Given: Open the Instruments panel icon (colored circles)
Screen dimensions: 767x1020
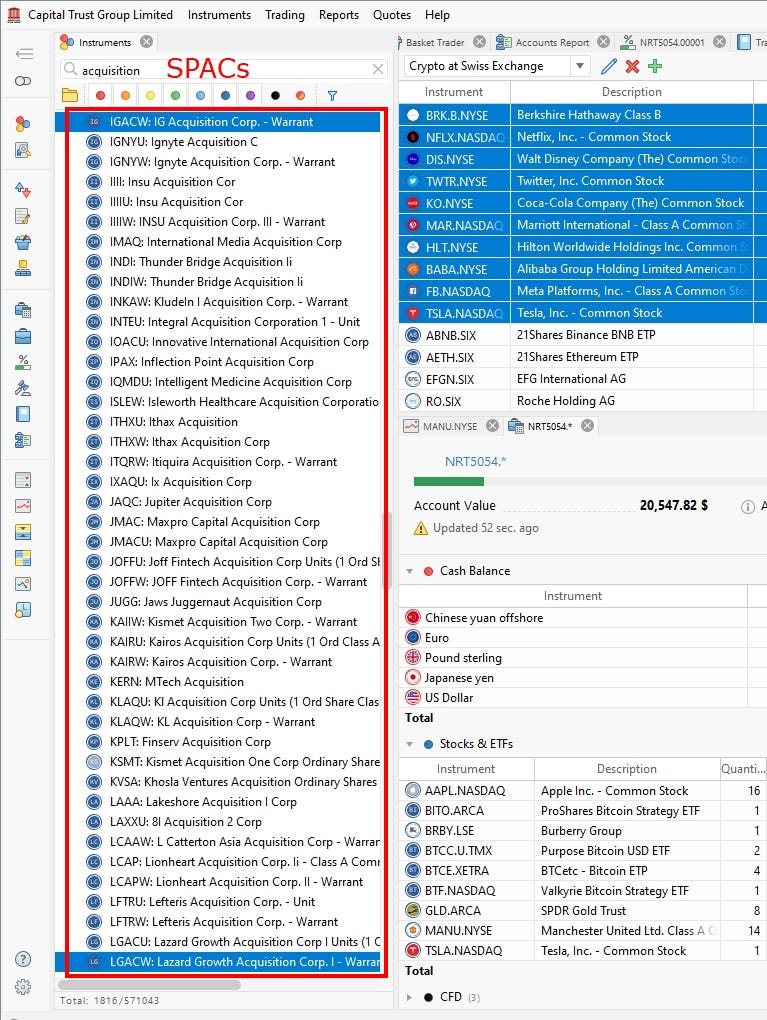Looking at the screenshot, I should click(23, 124).
